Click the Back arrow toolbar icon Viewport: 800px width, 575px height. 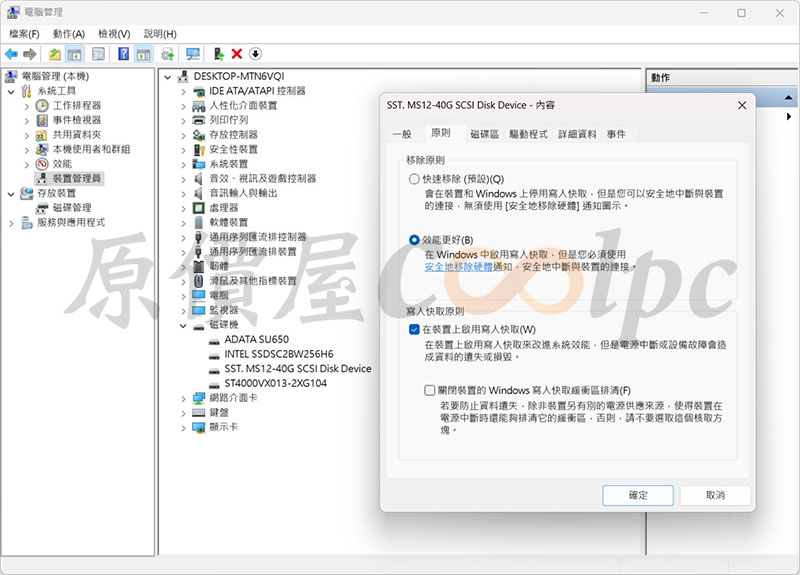[11, 54]
